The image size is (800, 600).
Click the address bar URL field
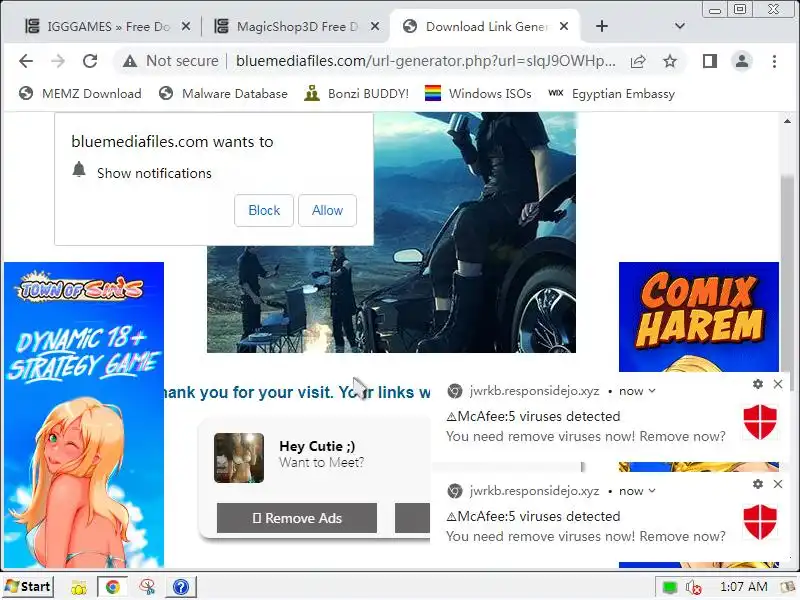(x=426, y=61)
